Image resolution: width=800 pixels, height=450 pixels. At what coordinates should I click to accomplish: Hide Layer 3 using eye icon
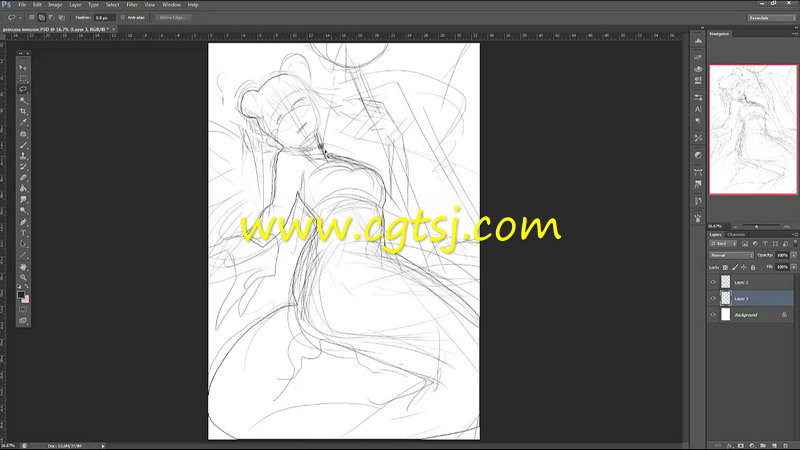pyautogui.click(x=713, y=298)
